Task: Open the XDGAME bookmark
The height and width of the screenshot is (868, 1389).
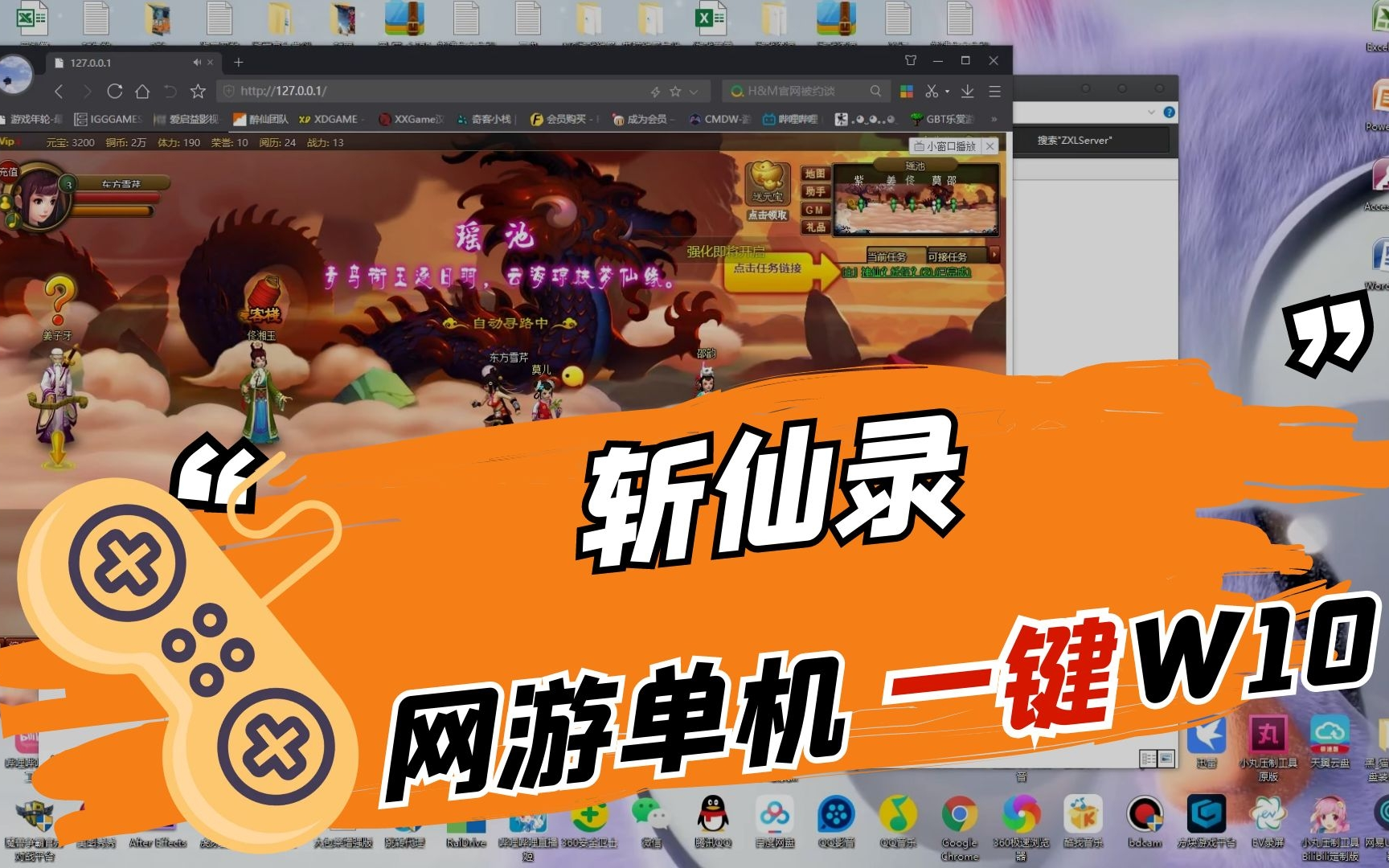Action: coord(329,119)
